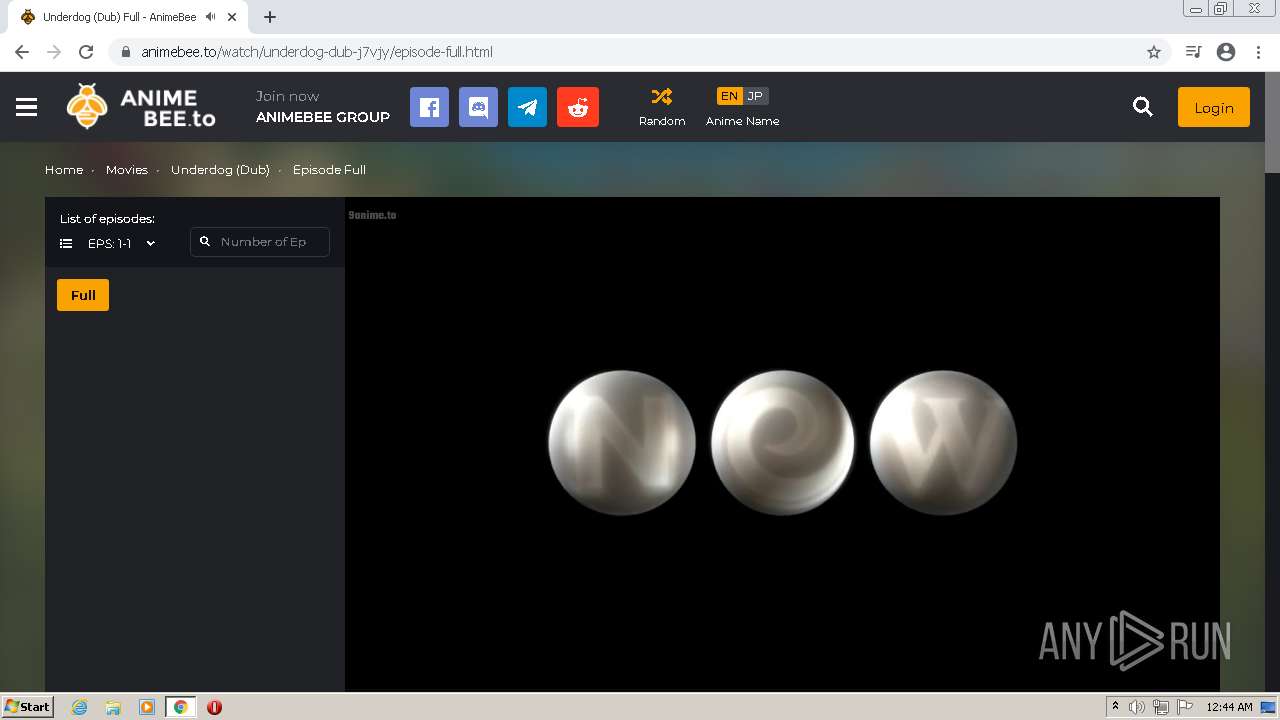Open the Opera icon on taskbar
Screen dimensions: 1280x720
[x=214, y=707]
